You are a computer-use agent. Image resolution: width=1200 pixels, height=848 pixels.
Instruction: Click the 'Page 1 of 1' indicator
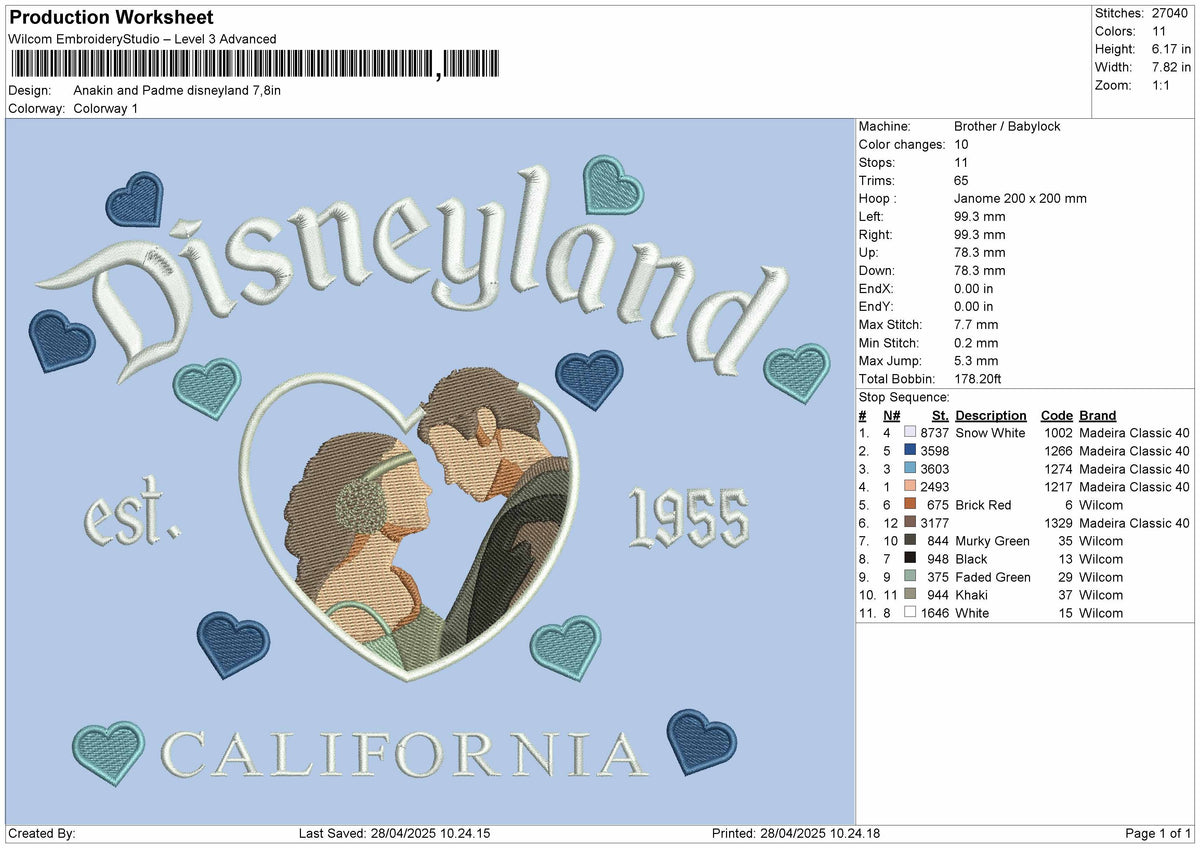tap(1158, 833)
